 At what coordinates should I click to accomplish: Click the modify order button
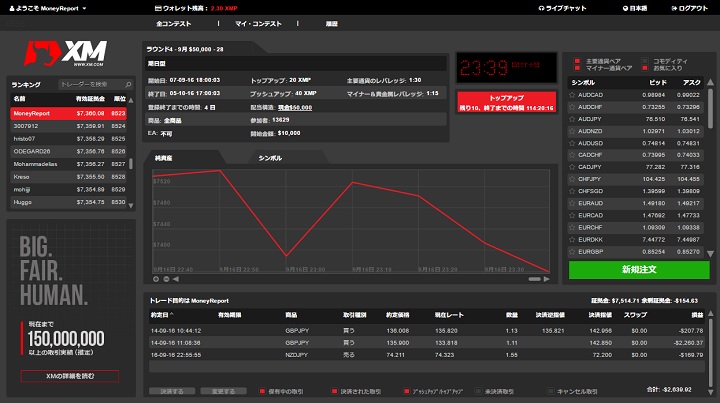point(224,392)
